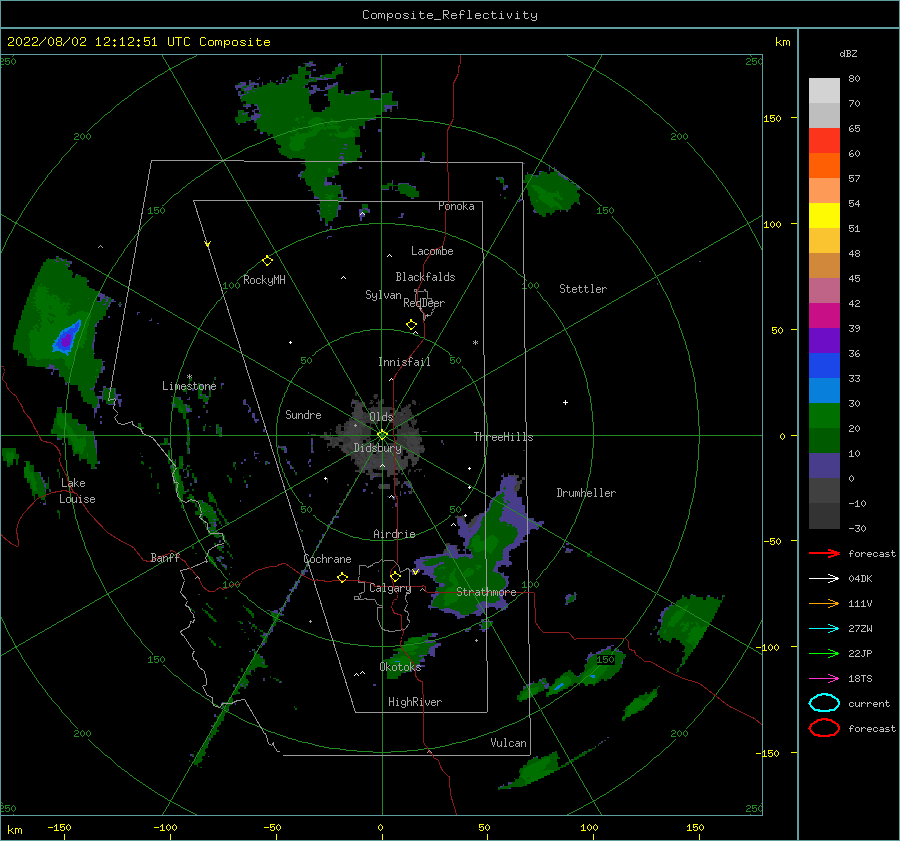This screenshot has width=900, height=841.
Task: Click the asterisk marker west of Stettler
Action: tap(475, 343)
